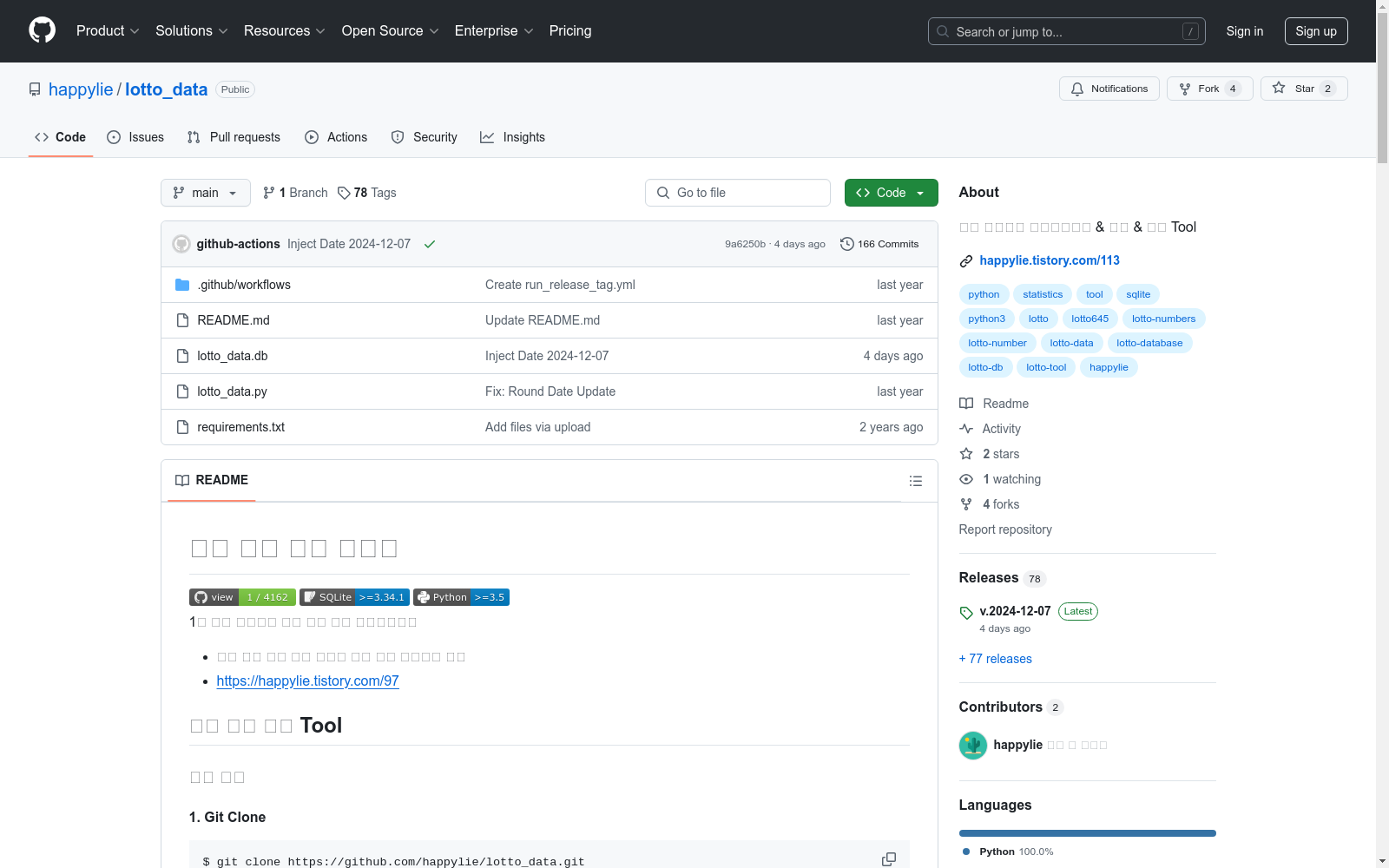
Task: Switch to the Actions tab
Action: 336,137
